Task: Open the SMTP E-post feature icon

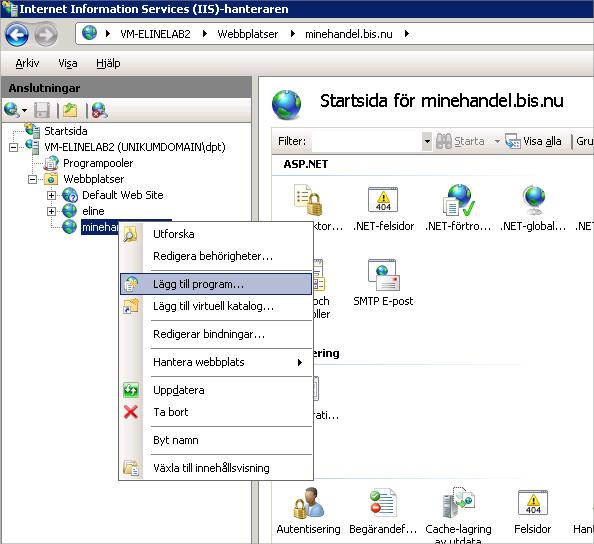Action: [383, 275]
